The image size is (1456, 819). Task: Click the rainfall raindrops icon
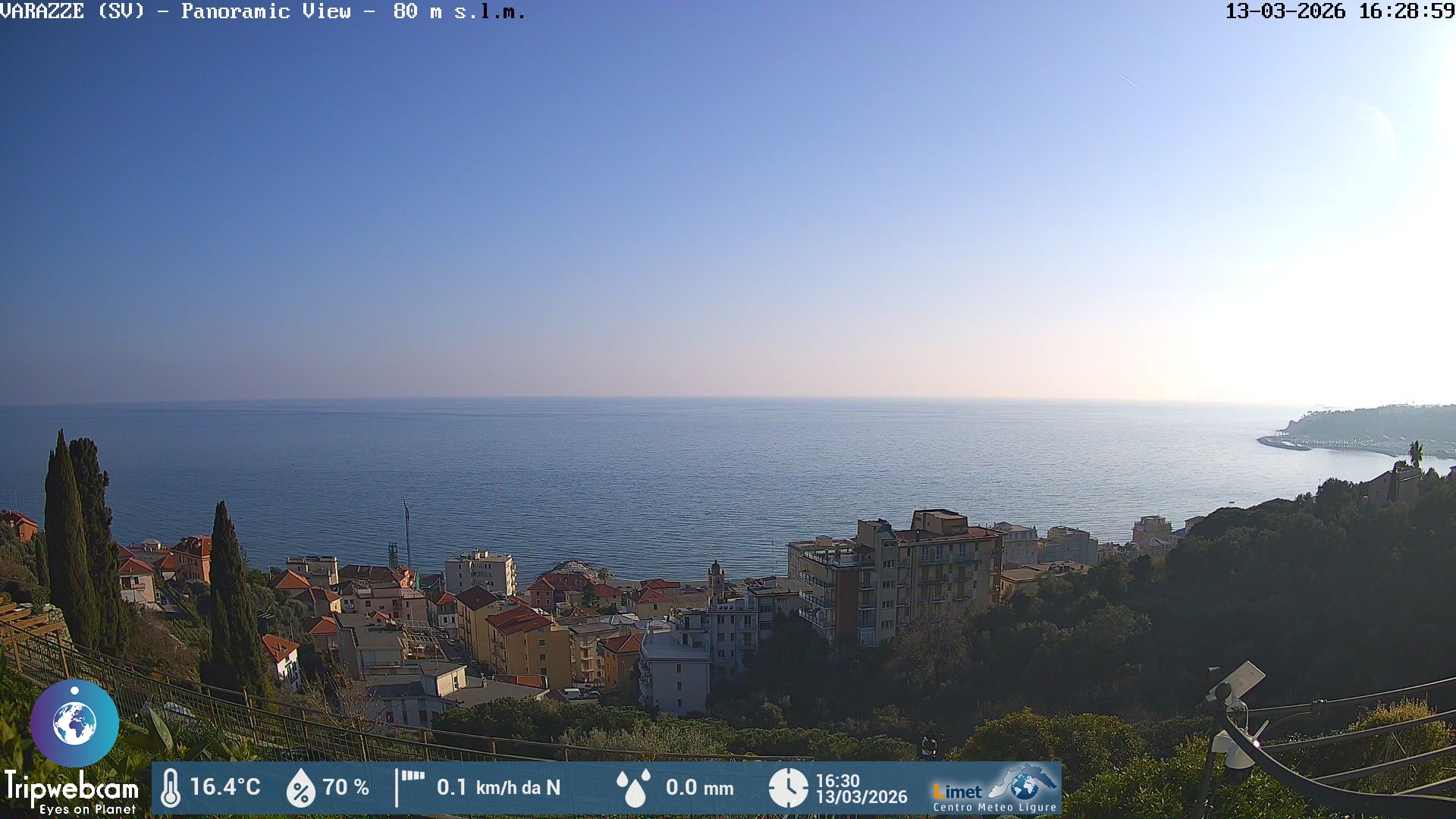(x=634, y=788)
